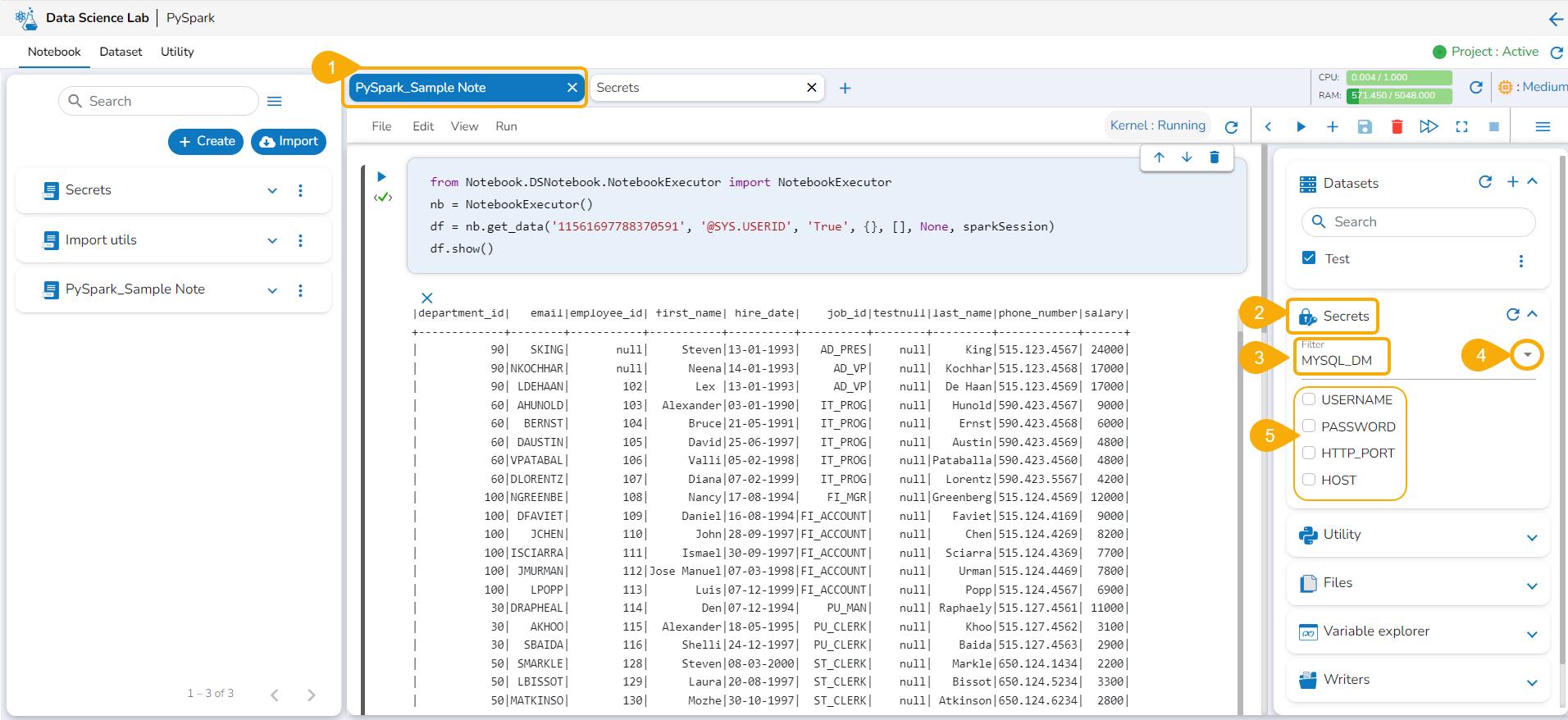Open the secrets Filter dropdown arrow
This screenshot has width=1568, height=720.
coord(1527,355)
